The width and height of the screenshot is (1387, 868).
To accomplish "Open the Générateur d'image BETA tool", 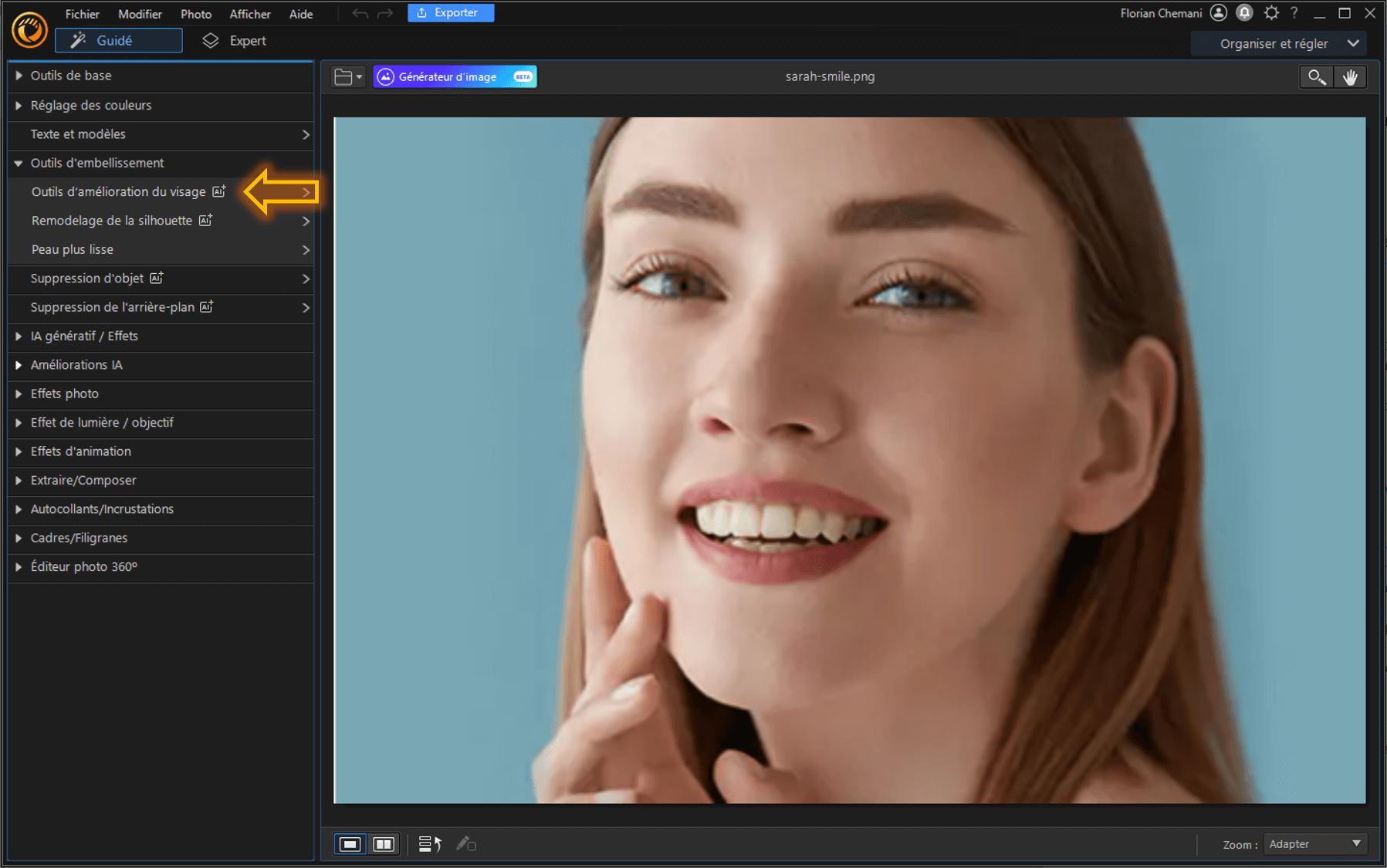I will point(454,76).
